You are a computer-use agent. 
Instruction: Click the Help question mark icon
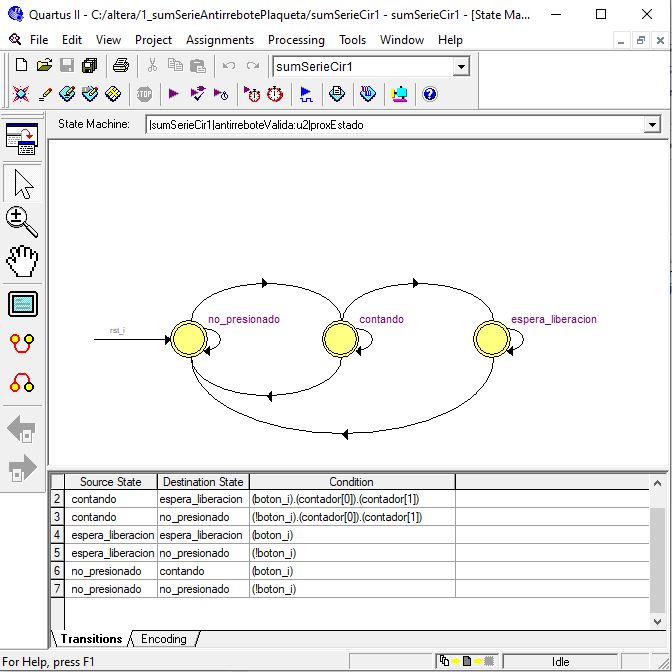pos(430,94)
